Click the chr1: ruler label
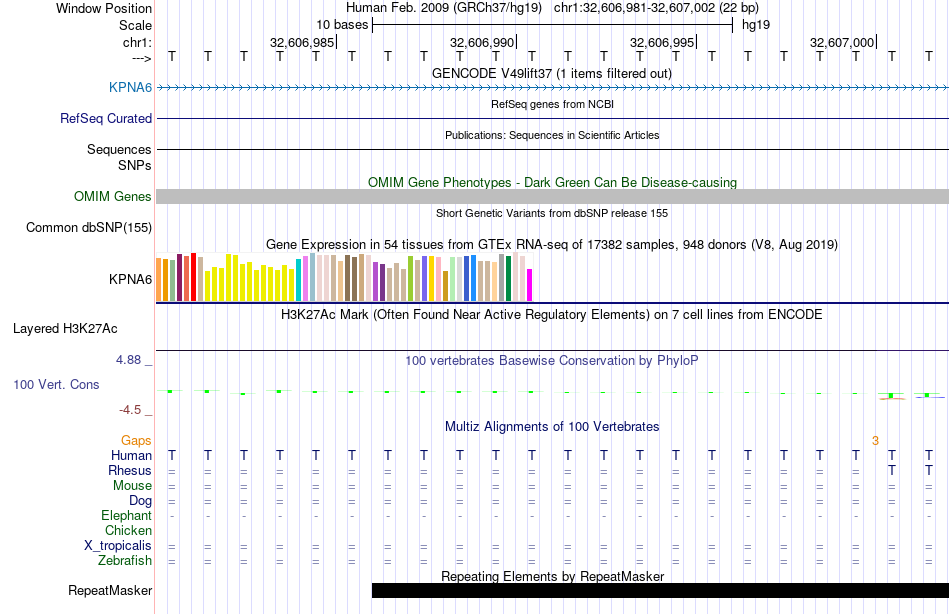This screenshot has height=614, width=950. 137,42
